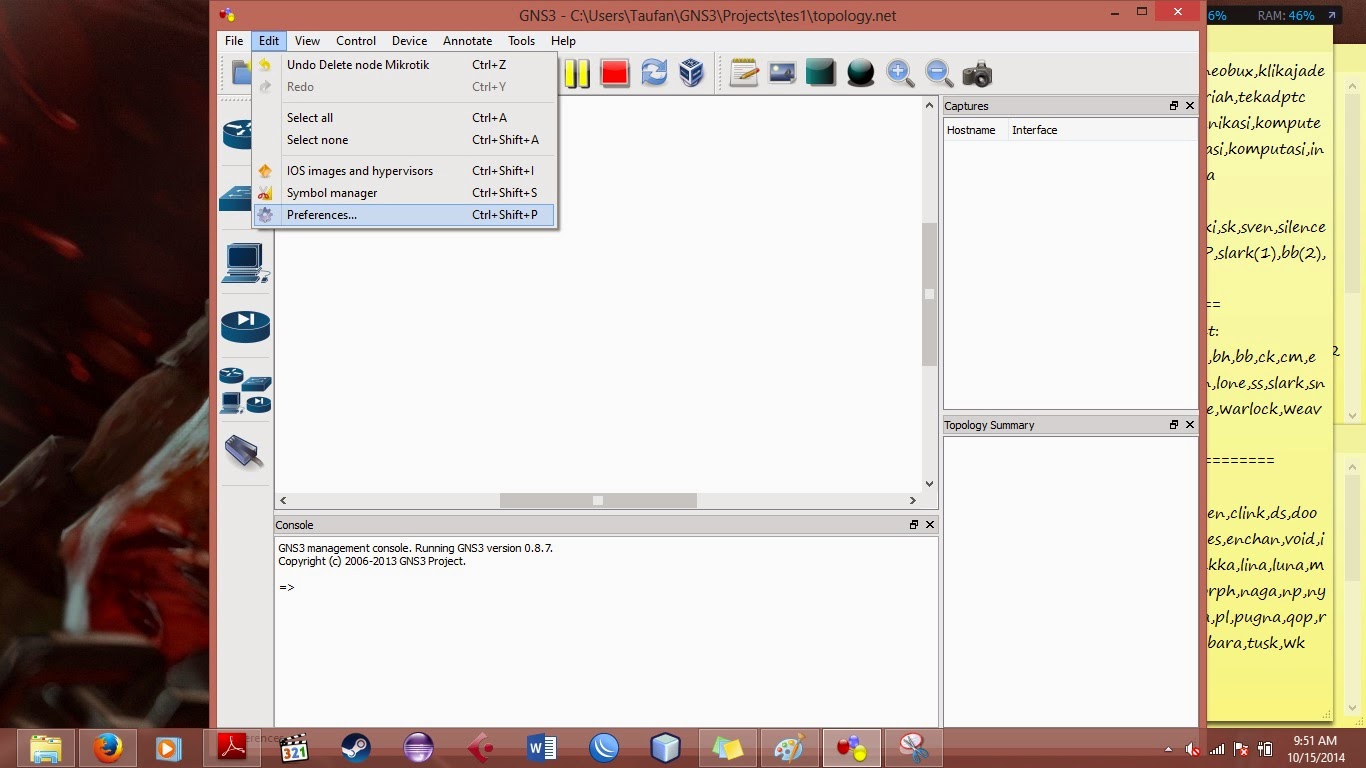Float the Console panel
The height and width of the screenshot is (768, 1366).
[914, 525]
